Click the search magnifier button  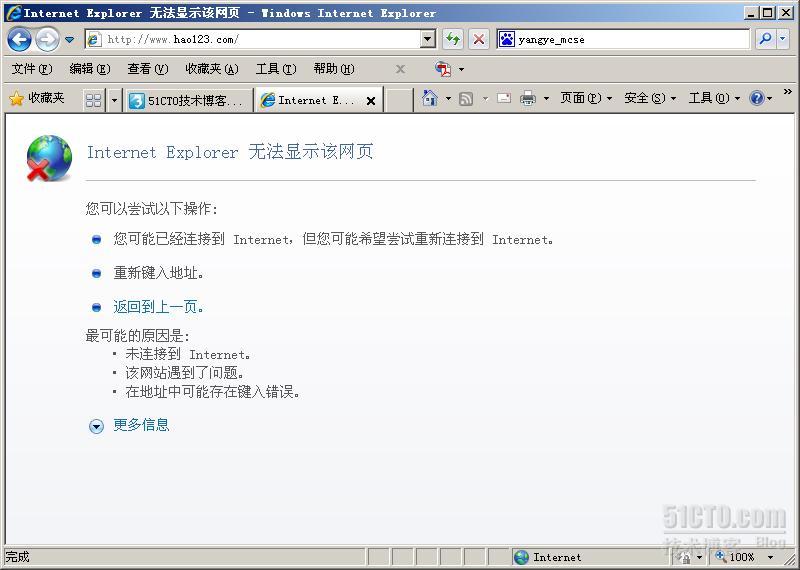[x=765, y=39]
